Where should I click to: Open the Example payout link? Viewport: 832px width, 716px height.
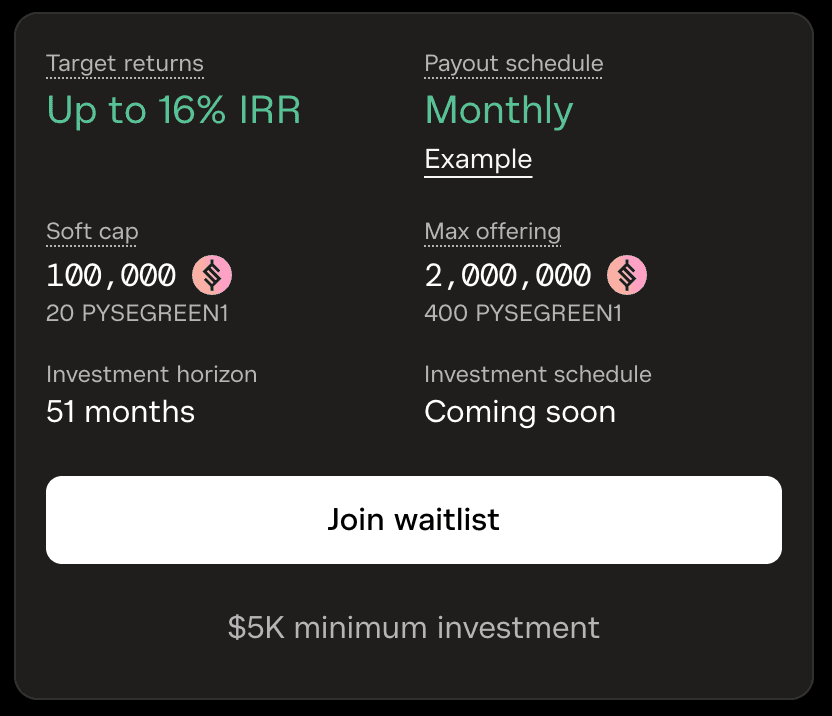(478, 160)
